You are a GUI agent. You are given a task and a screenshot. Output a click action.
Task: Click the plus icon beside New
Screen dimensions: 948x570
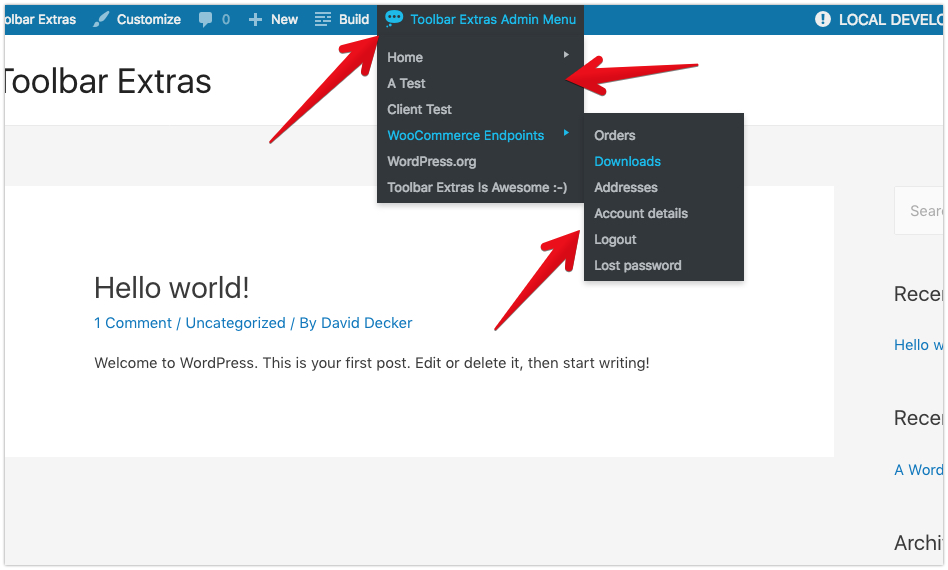pyautogui.click(x=255, y=19)
